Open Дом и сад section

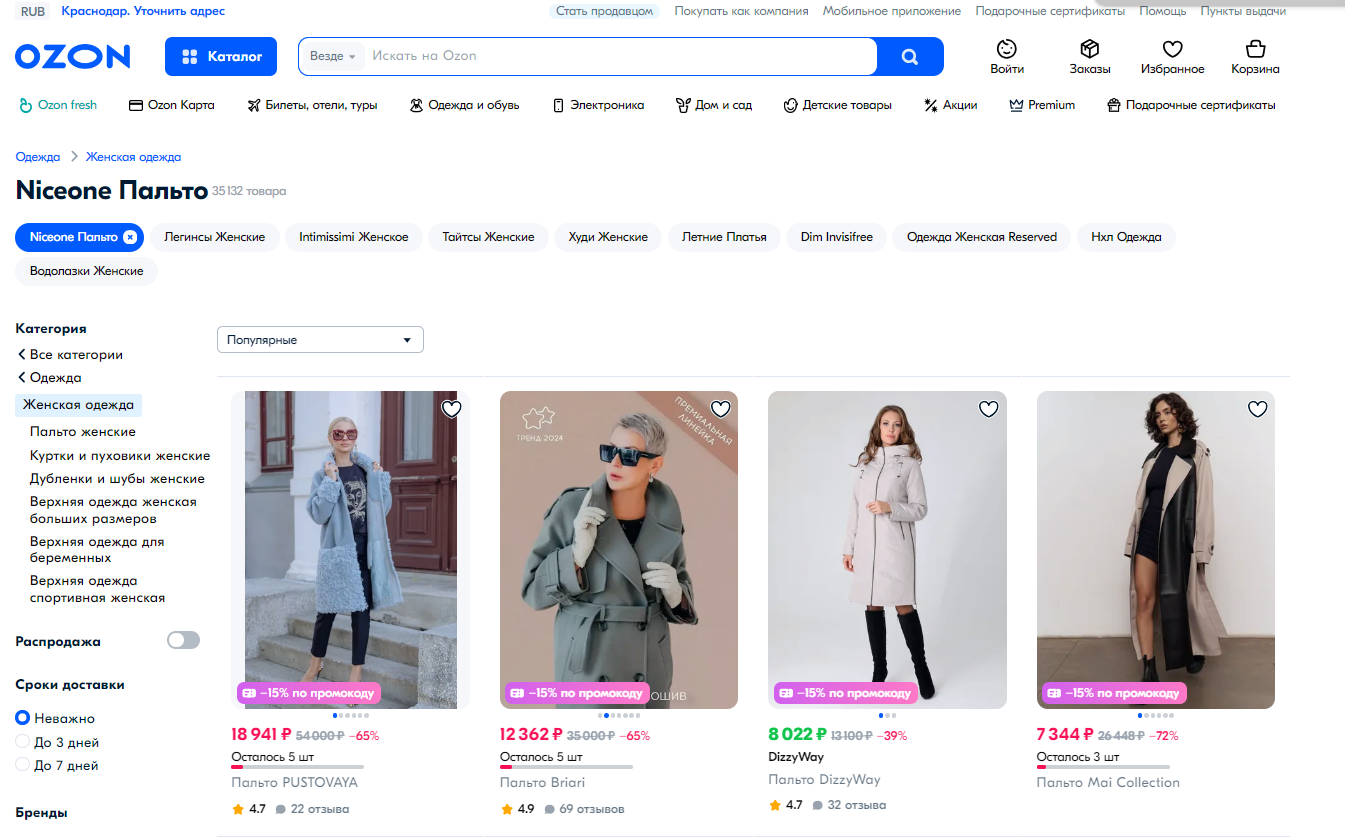(714, 105)
